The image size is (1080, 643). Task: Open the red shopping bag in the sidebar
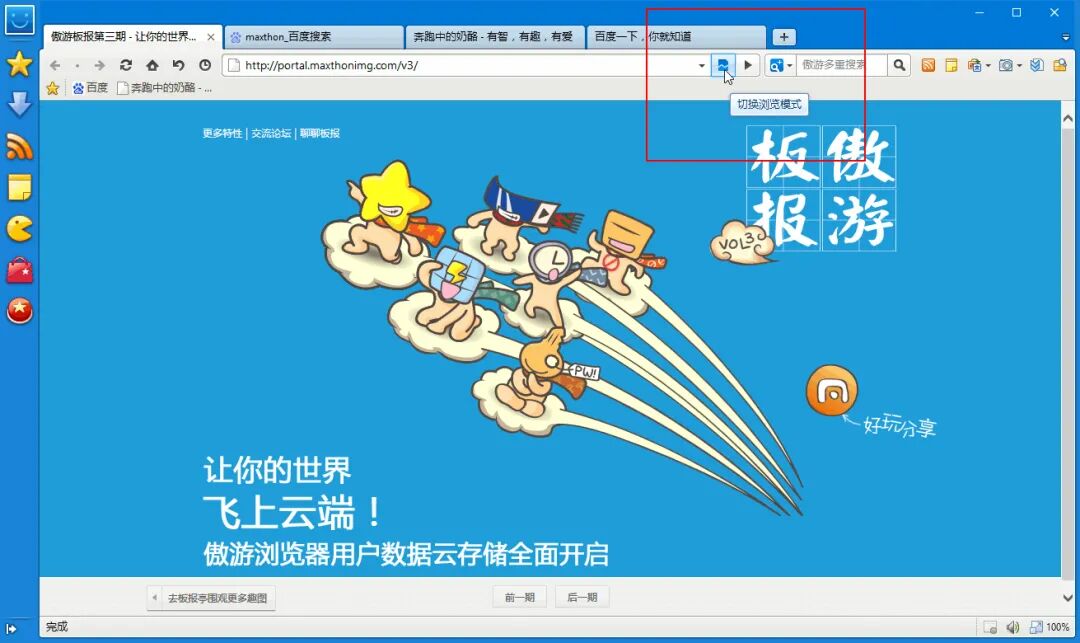(19, 270)
